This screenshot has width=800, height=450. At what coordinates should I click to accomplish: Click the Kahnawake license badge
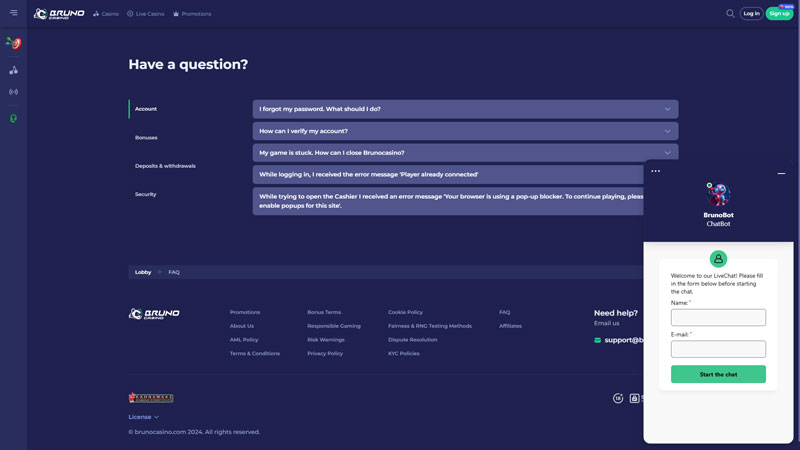pyautogui.click(x=151, y=397)
